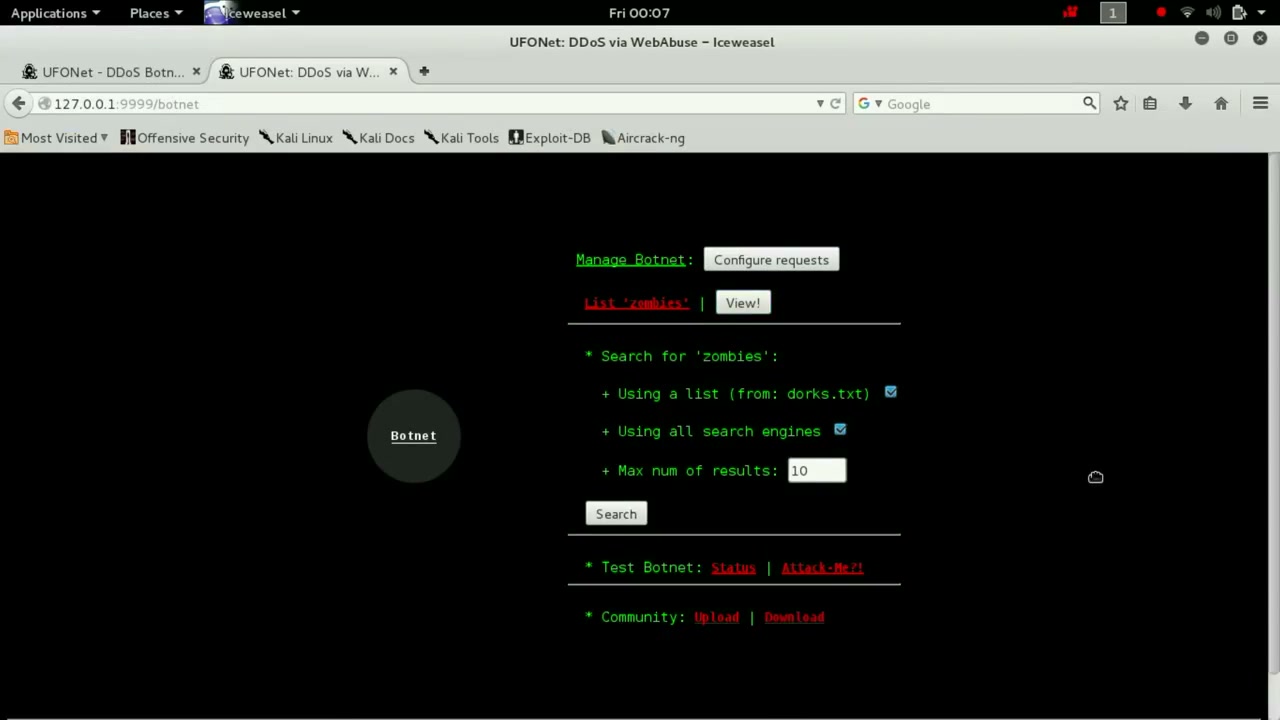The image size is (1280, 720).
Task: Open the Iceweasel app menu in top panel
Action: tap(253, 13)
